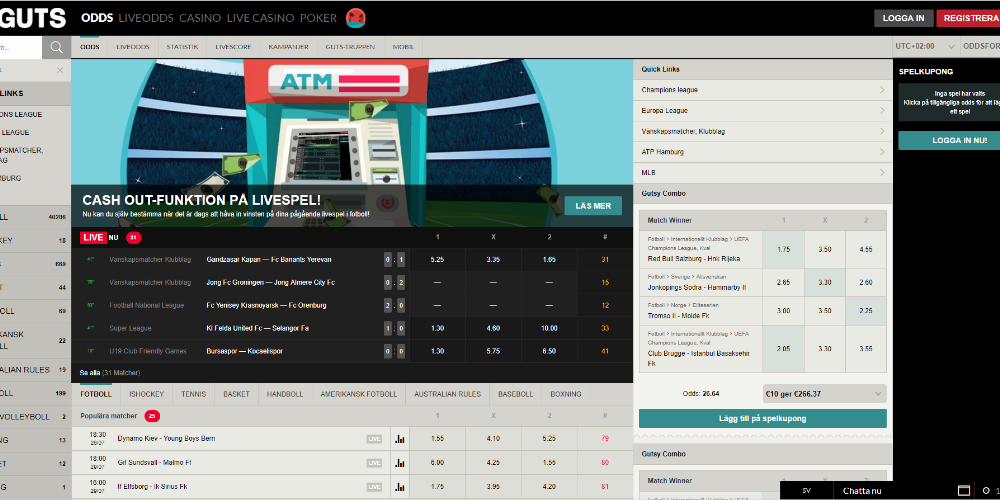Select the HANDBOLL sport tab
This screenshot has width=1000, height=500.
[x=285, y=394]
